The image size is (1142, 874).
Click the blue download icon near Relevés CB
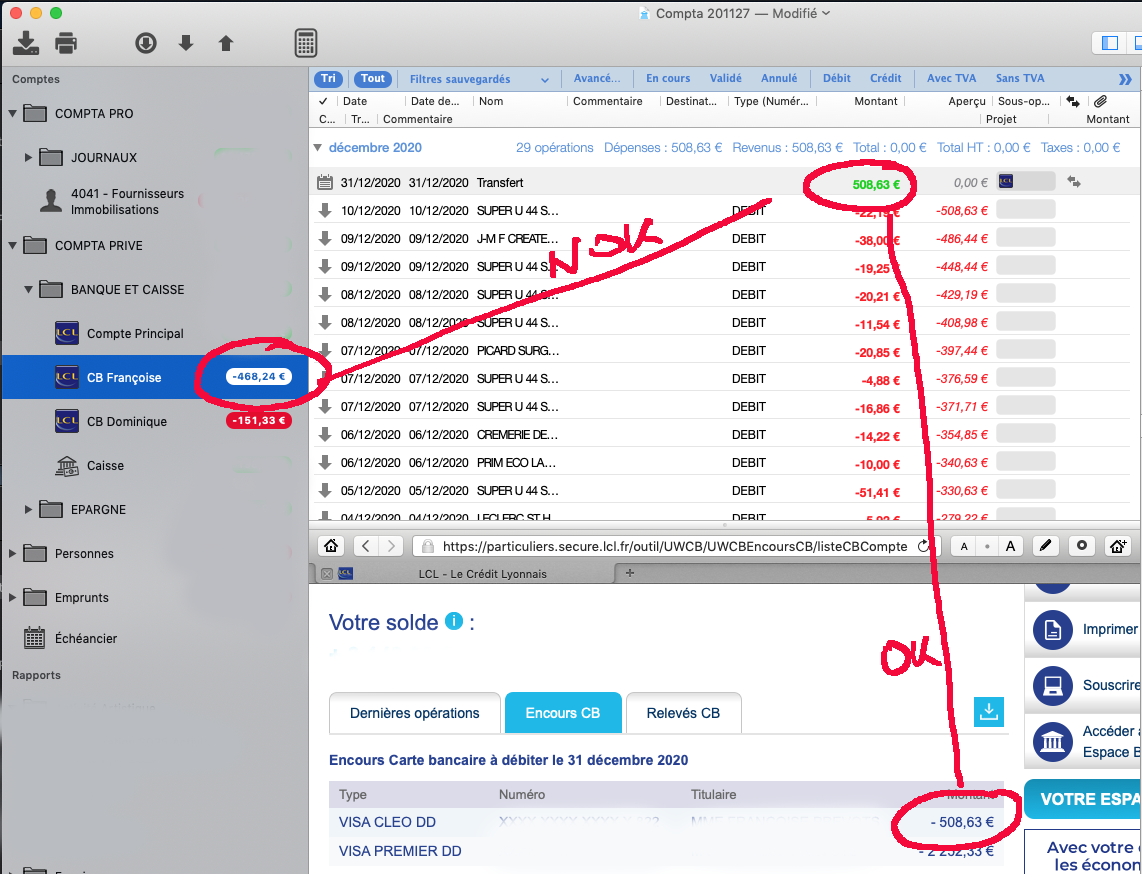click(988, 712)
